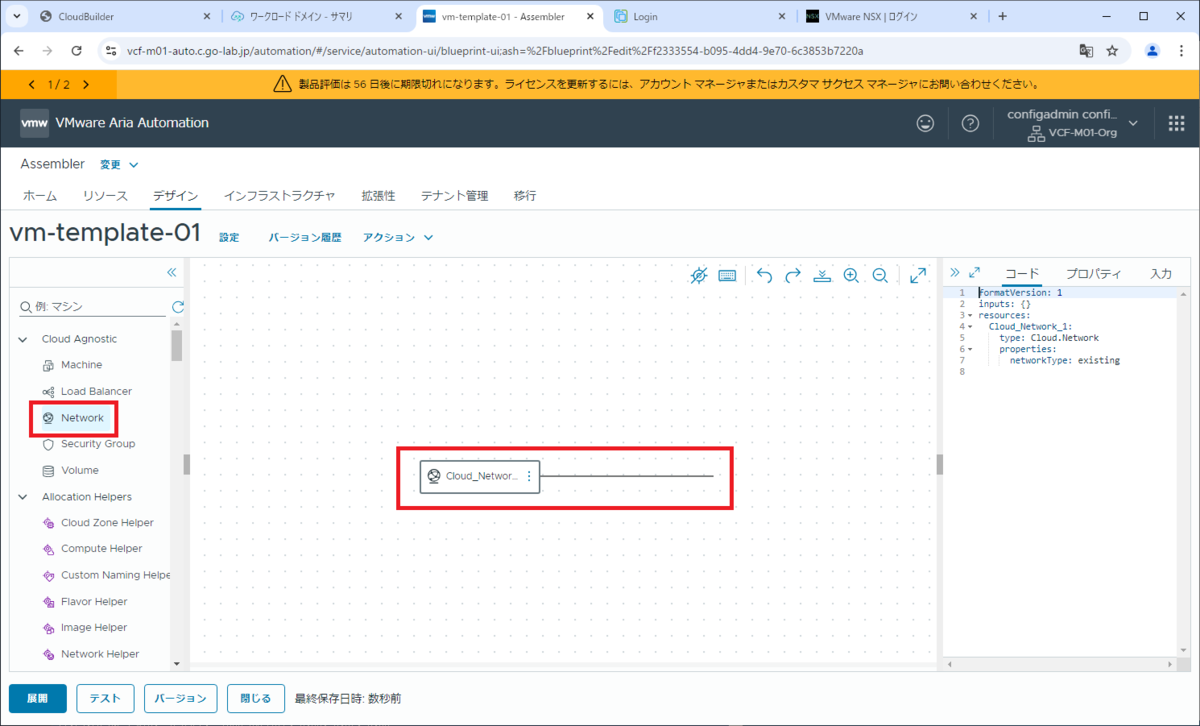Zoom in on the design canvas

pos(851,275)
